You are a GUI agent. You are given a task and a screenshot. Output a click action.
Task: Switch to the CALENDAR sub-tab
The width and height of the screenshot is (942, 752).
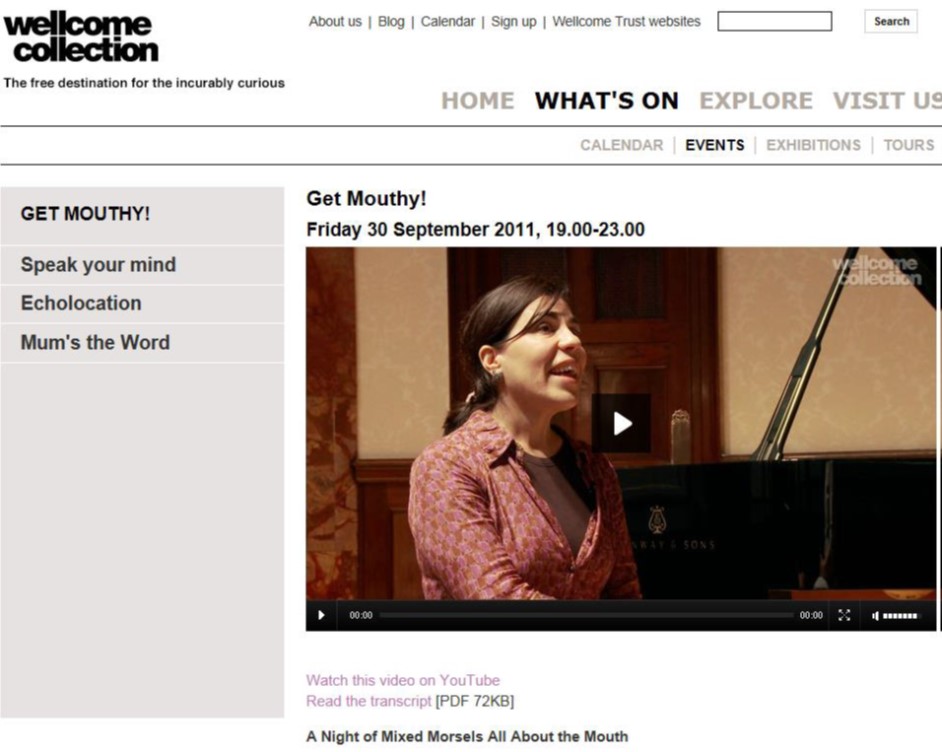(622, 145)
